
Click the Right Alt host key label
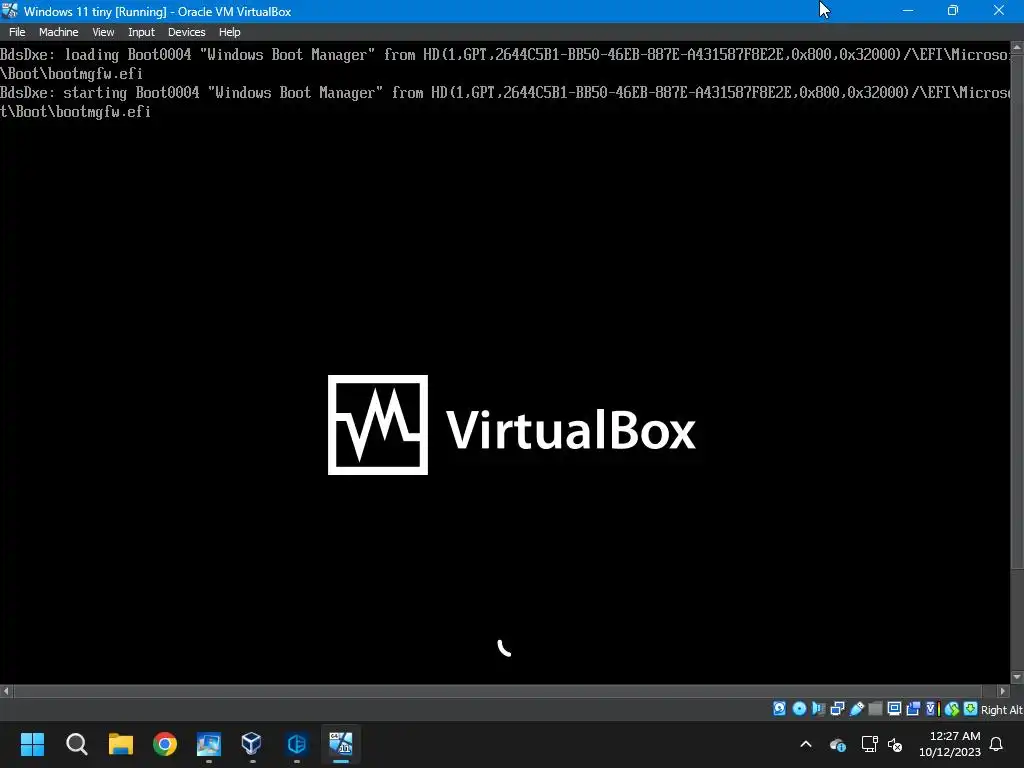[x=1001, y=710]
